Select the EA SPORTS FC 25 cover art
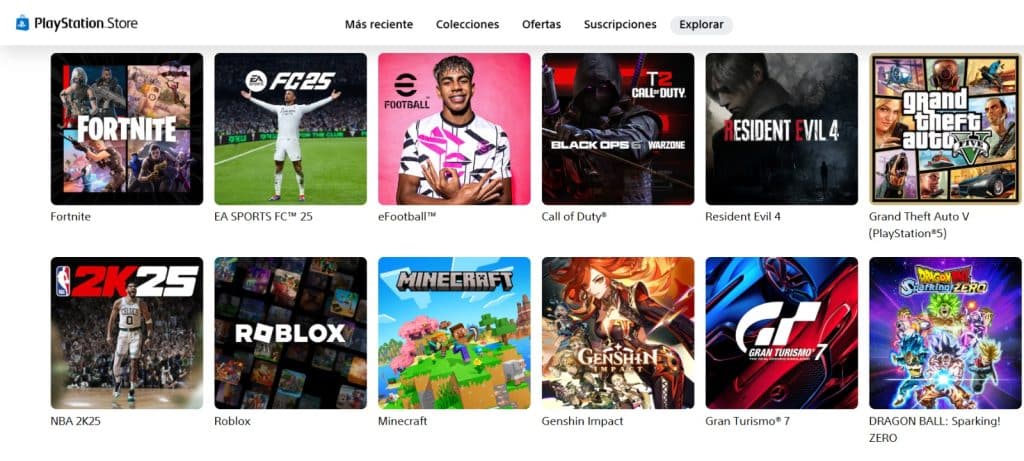The width and height of the screenshot is (1024, 461). (x=291, y=129)
